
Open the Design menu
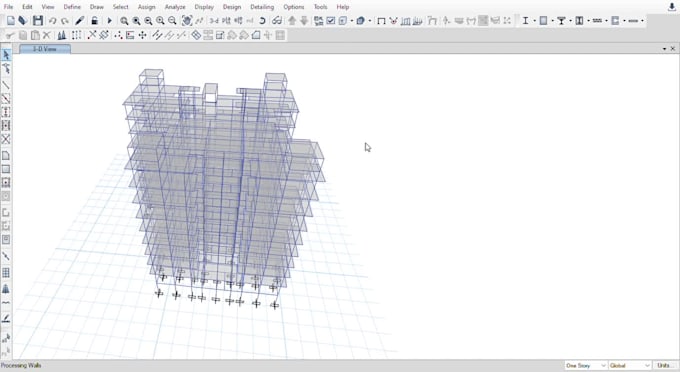[x=232, y=7]
